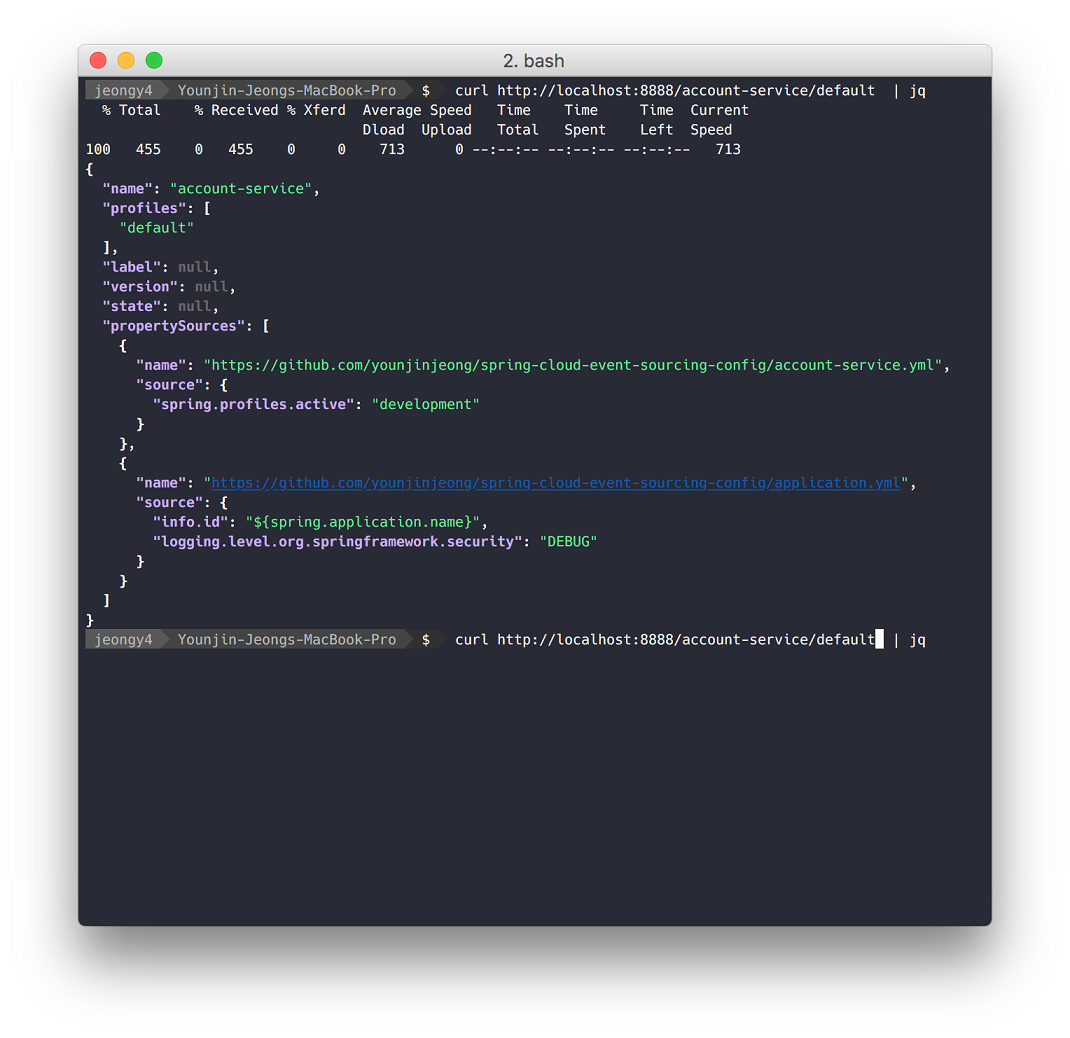This screenshot has width=1070, height=1038.
Task: Select the "DEBUG" logging value
Action: click(568, 541)
